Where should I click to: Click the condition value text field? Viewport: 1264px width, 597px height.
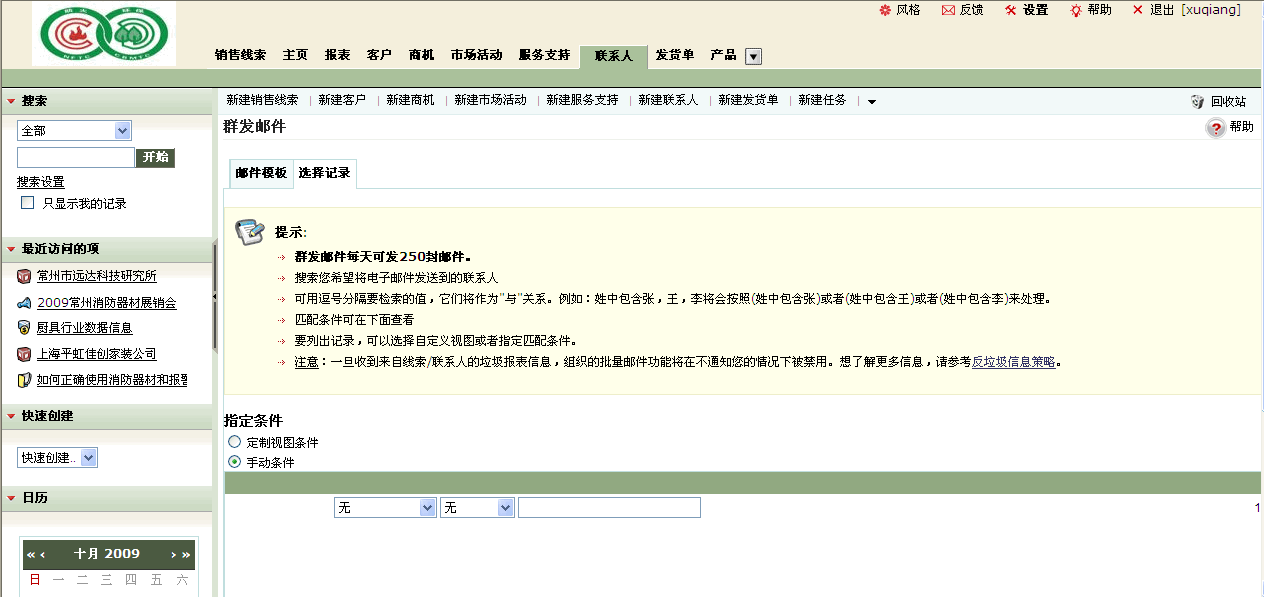point(609,508)
